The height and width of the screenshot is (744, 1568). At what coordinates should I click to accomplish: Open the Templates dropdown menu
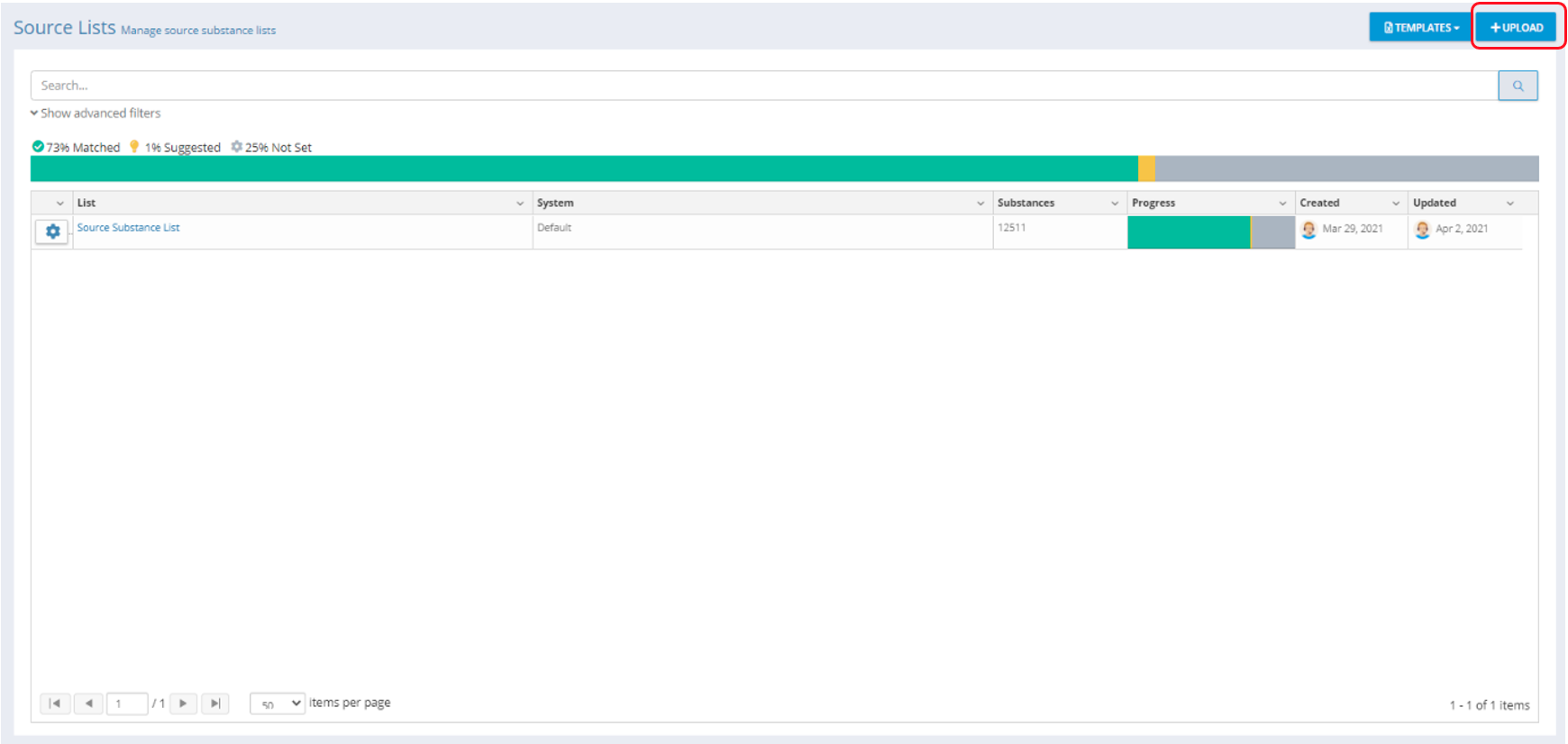pos(1421,28)
